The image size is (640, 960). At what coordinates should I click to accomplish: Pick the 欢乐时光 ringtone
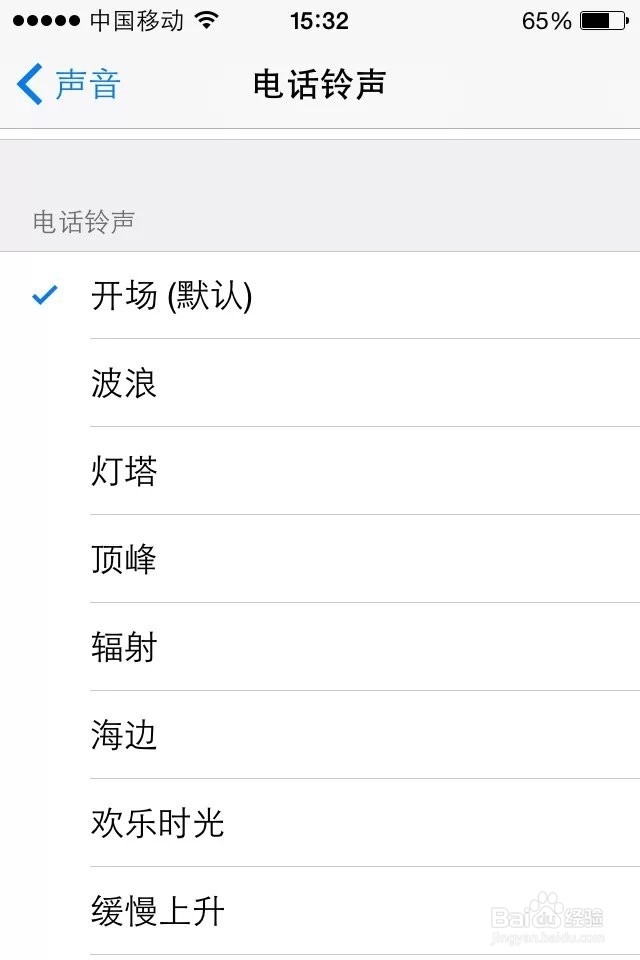158,823
